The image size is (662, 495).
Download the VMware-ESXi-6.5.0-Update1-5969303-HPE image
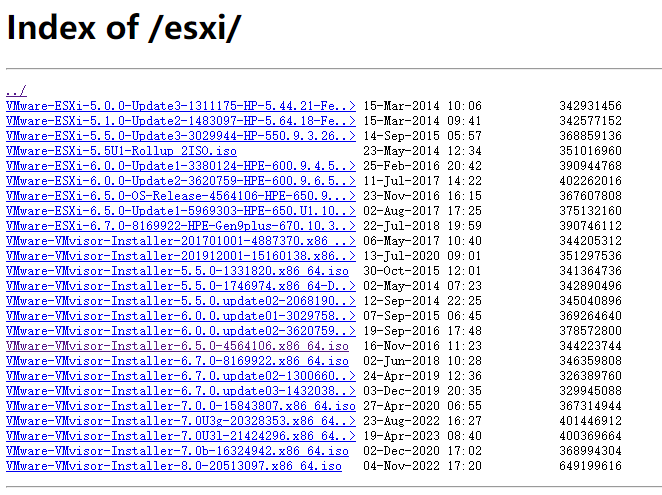pos(181,211)
